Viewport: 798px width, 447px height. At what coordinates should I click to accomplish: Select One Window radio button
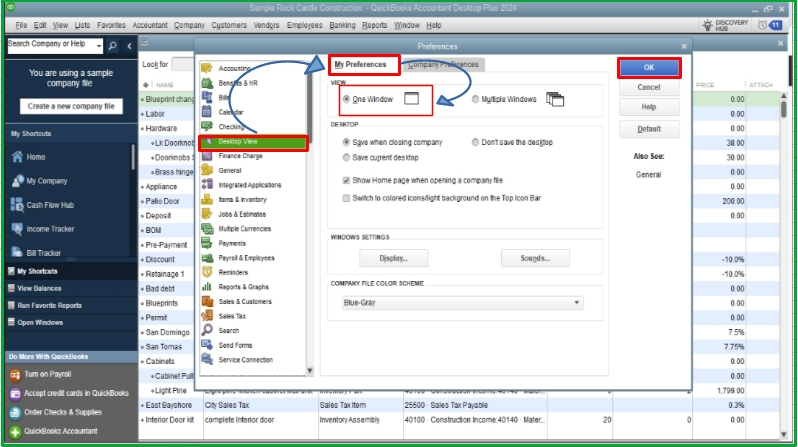click(x=347, y=99)
